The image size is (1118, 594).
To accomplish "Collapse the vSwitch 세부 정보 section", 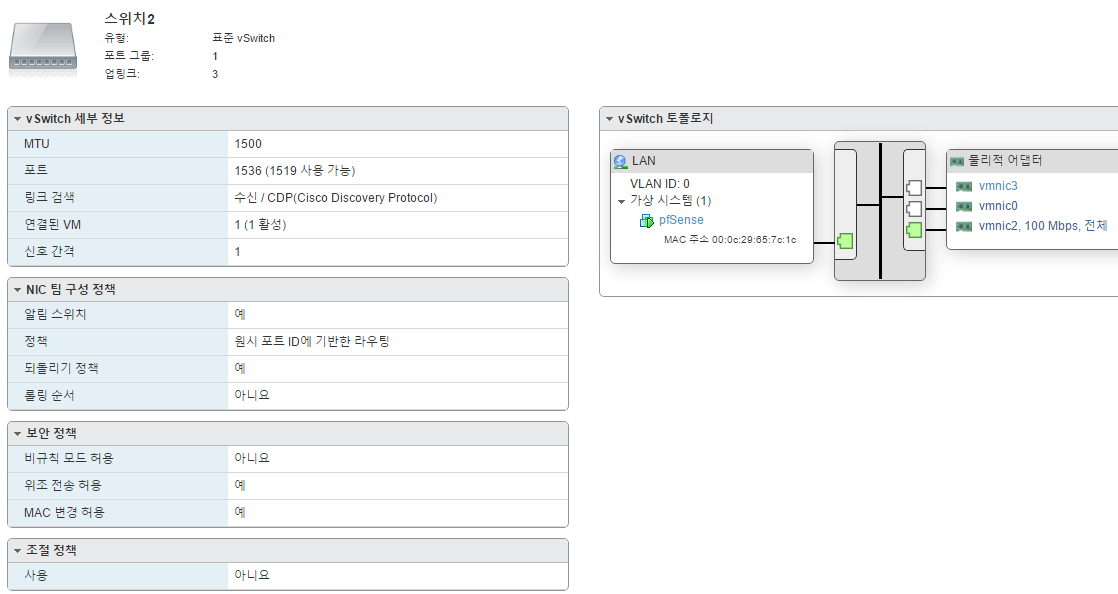I will (x=18, y=119).
